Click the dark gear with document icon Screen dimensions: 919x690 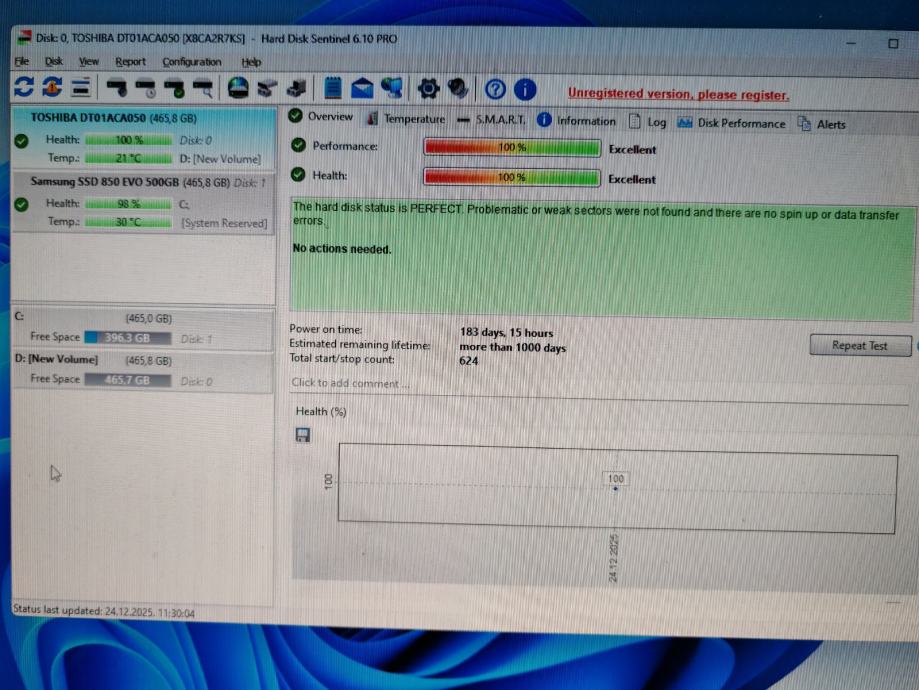pyautogui.click(x=458, y=89)
